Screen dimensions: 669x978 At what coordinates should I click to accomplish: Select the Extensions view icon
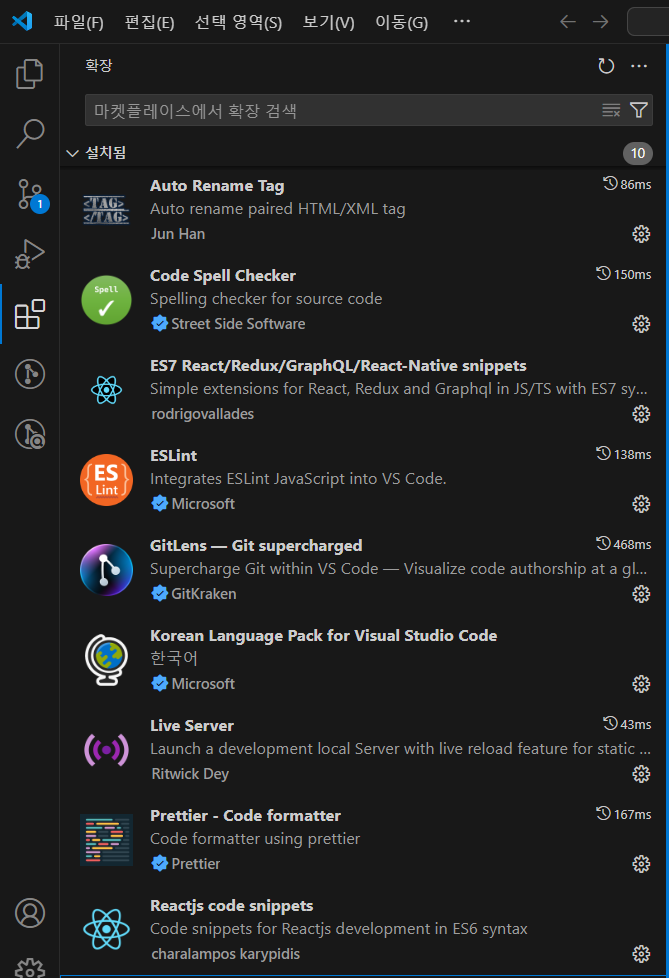tap(29, 314)
